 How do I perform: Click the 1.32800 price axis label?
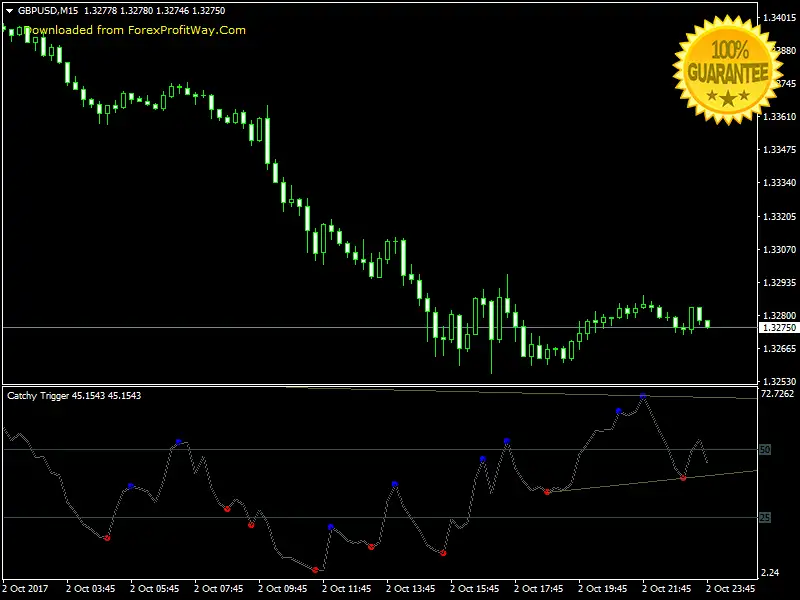(779, 316)
